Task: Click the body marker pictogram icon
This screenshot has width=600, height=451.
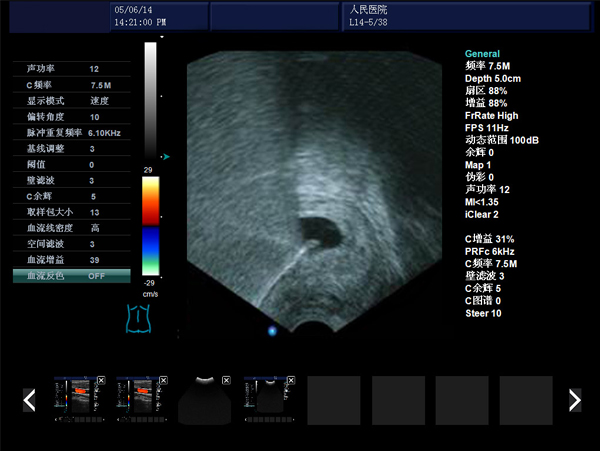Action: (x=137, y=320)
